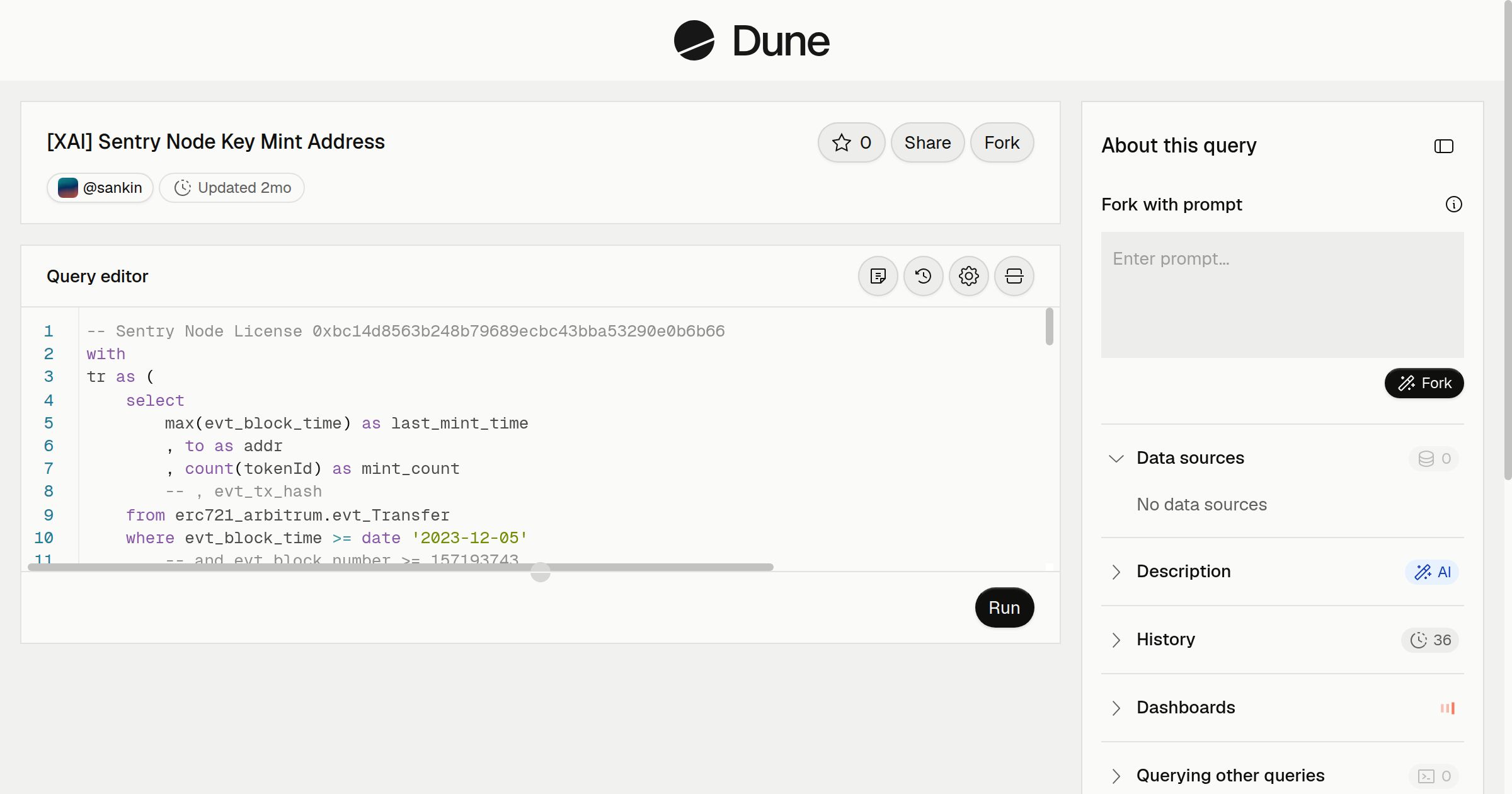Click the Share button

[x=927, y=142]
